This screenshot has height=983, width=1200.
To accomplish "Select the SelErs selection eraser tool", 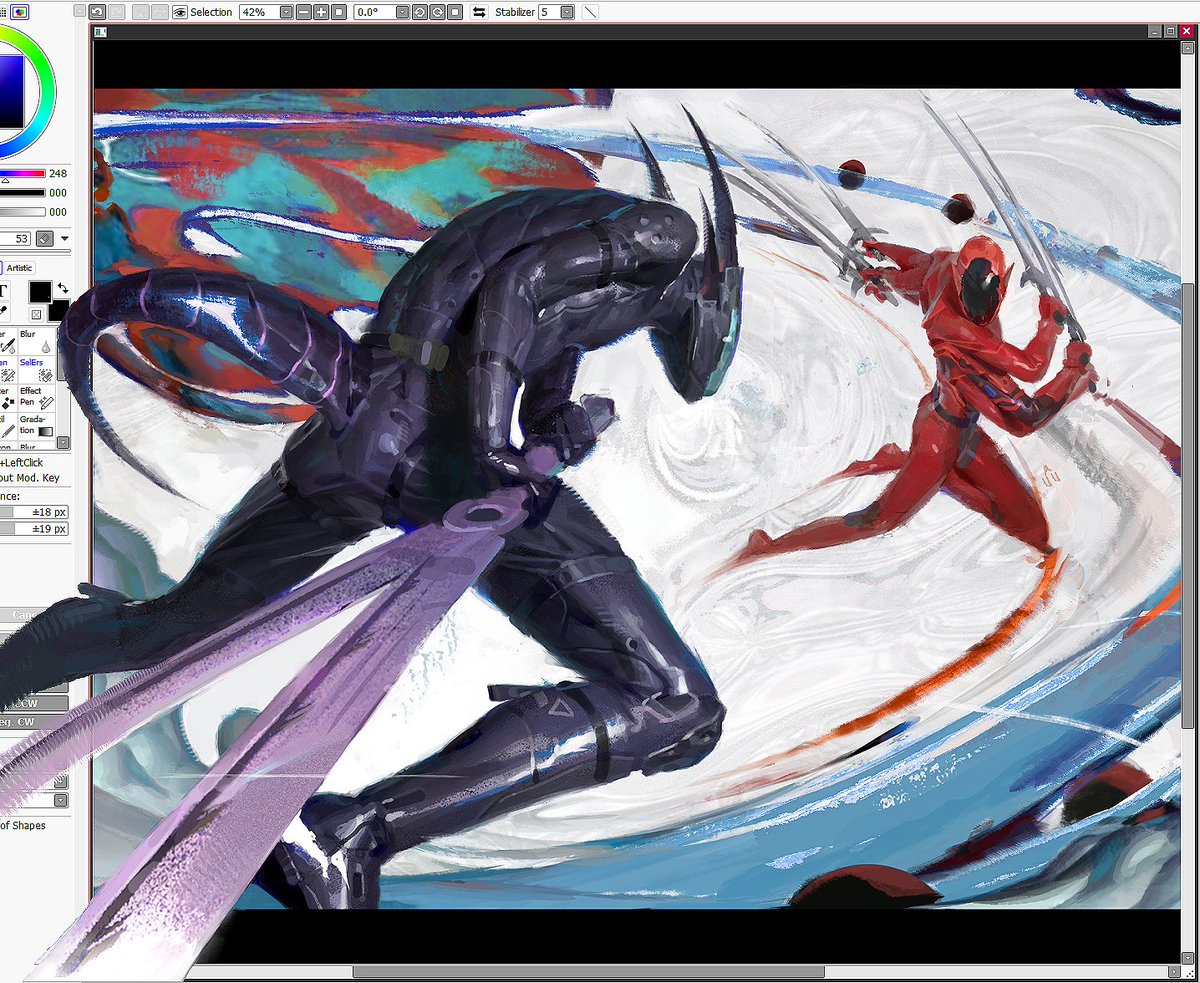I will click(37, 370).
